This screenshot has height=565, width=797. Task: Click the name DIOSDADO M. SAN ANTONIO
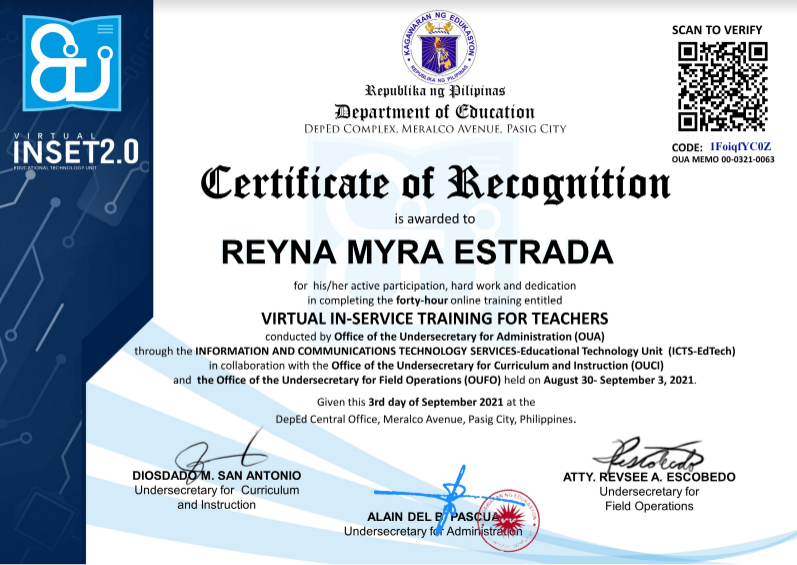click(x=217, y=476)
